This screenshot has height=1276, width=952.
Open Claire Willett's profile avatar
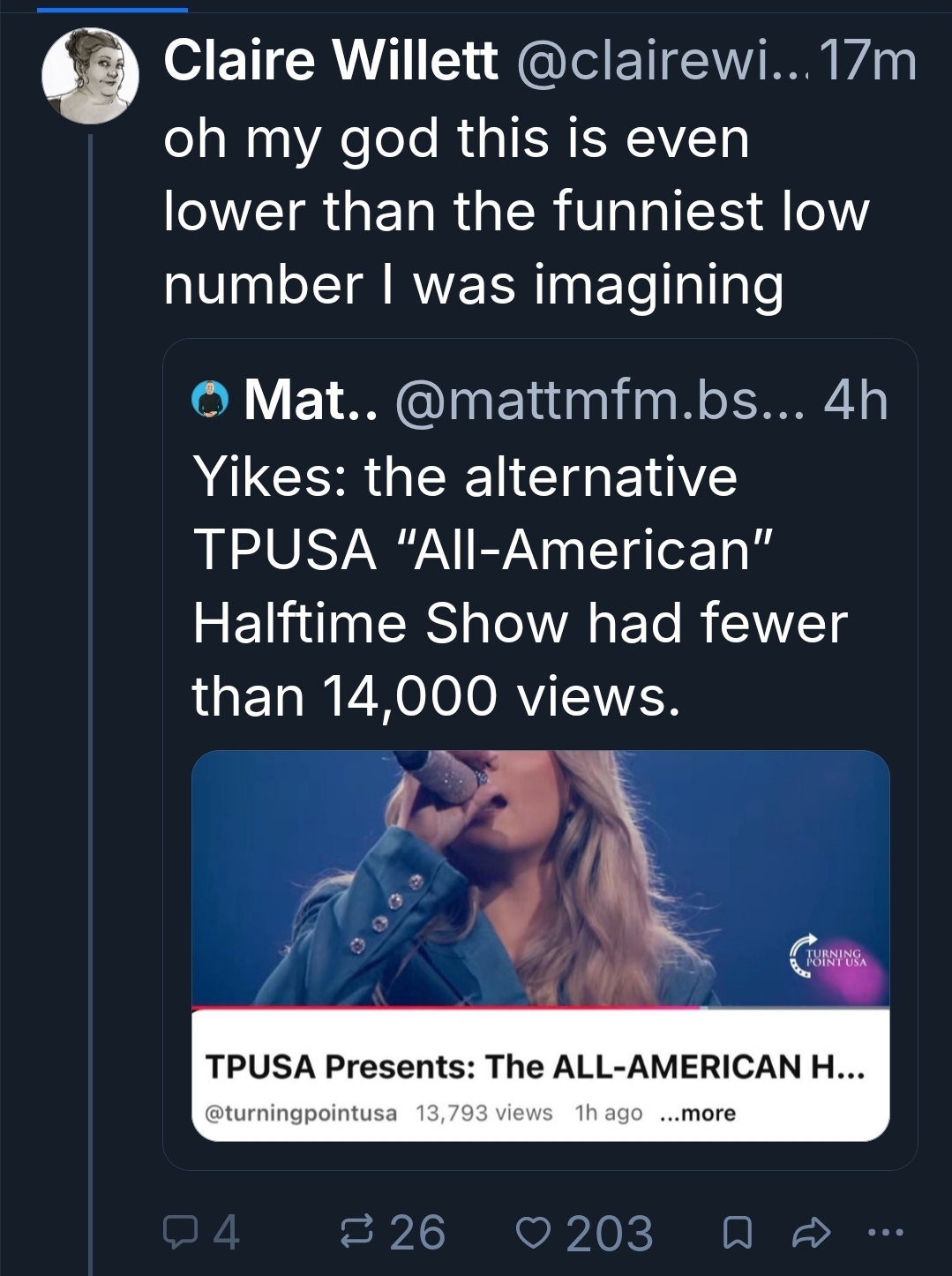pyautogui.click(x=90, y=75)
